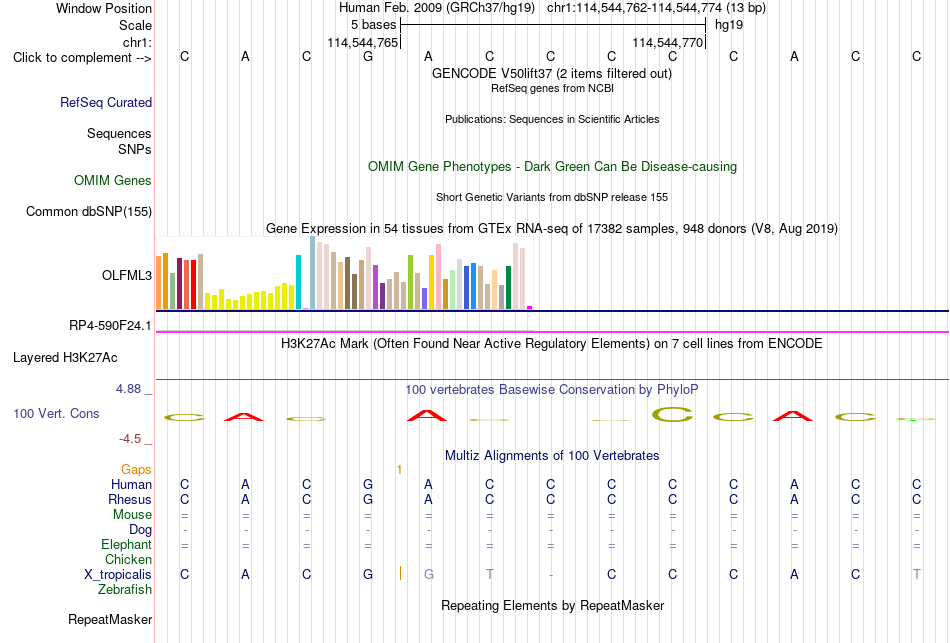Click the Multiz Alignments of 100 Vertebrates title
950x643 pixels.
coord(552,456)
